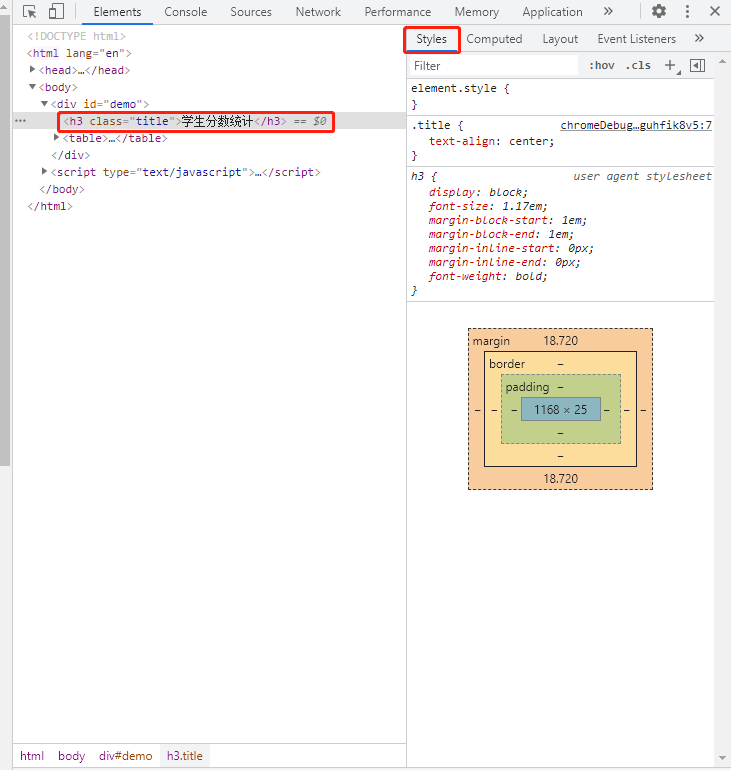Open the three-dot actions for selected node
The image size is (731, 770).
pos(21,121)
